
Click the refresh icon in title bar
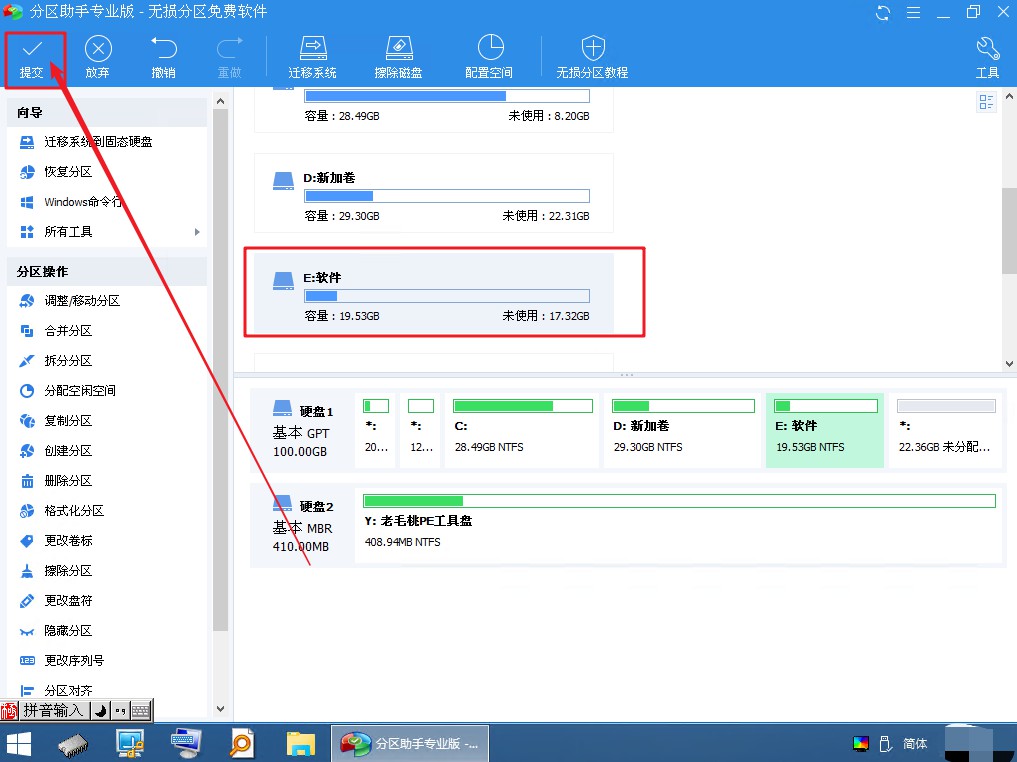click(883, 12)
